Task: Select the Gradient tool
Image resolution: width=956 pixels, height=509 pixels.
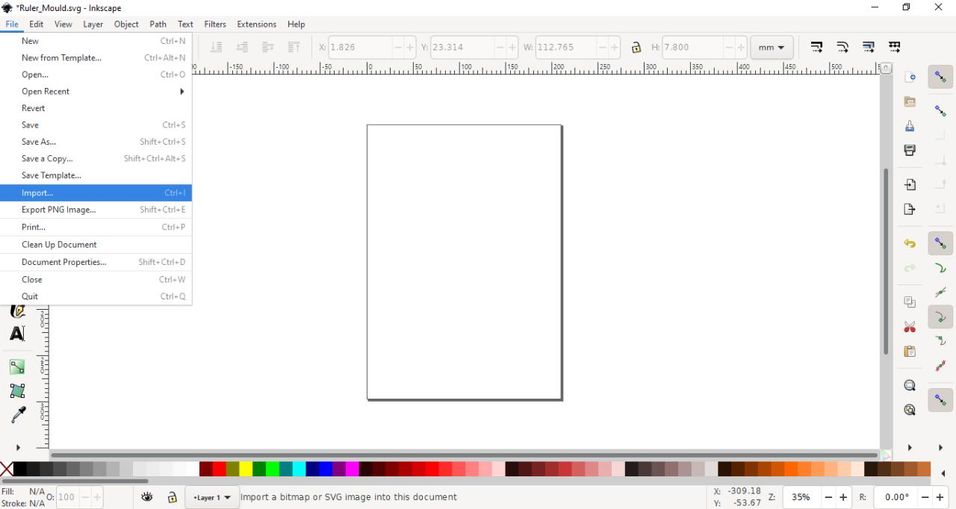Action: [x=17, y=366]
